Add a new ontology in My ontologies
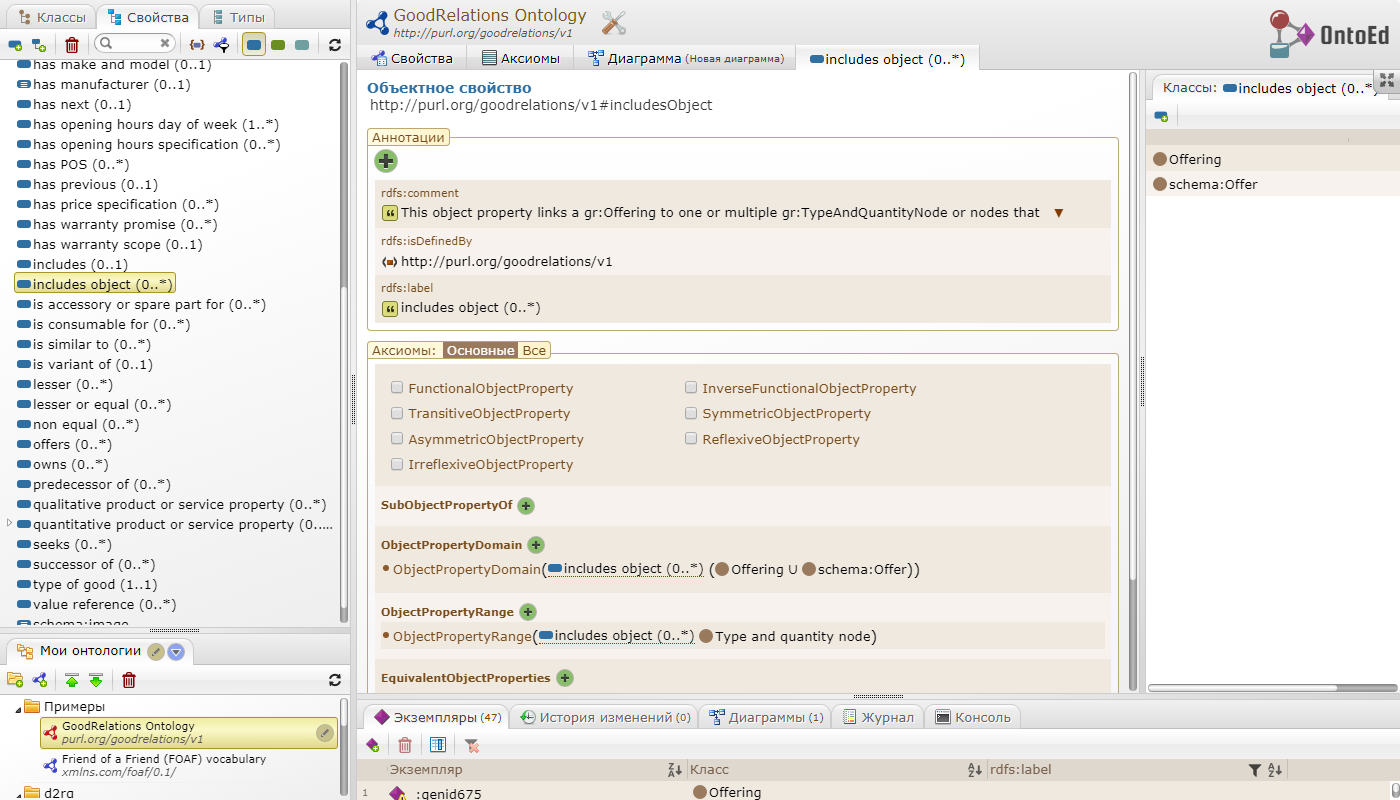The width and height of the screenshot is (1400, 800). (x=40, y=680)
